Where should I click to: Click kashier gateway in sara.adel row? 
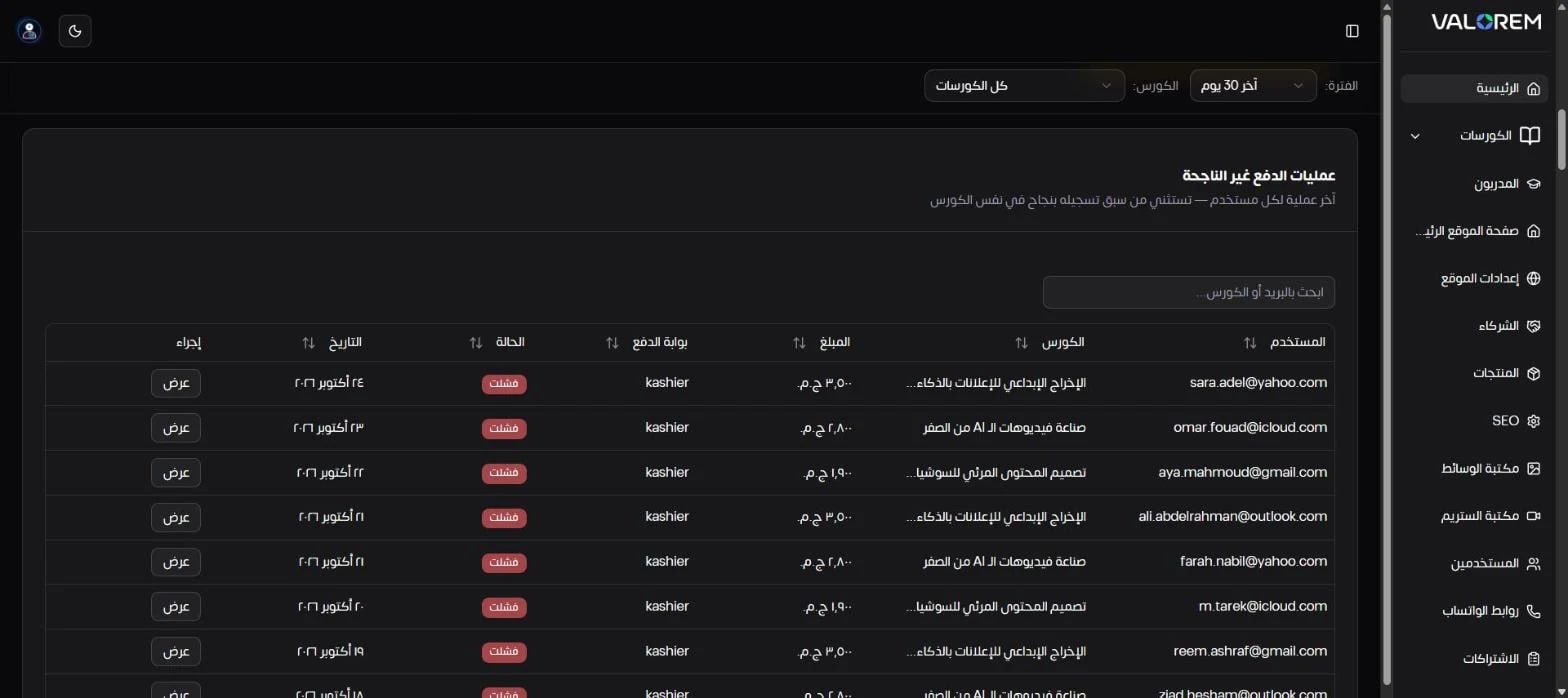(x=667, y=383)
